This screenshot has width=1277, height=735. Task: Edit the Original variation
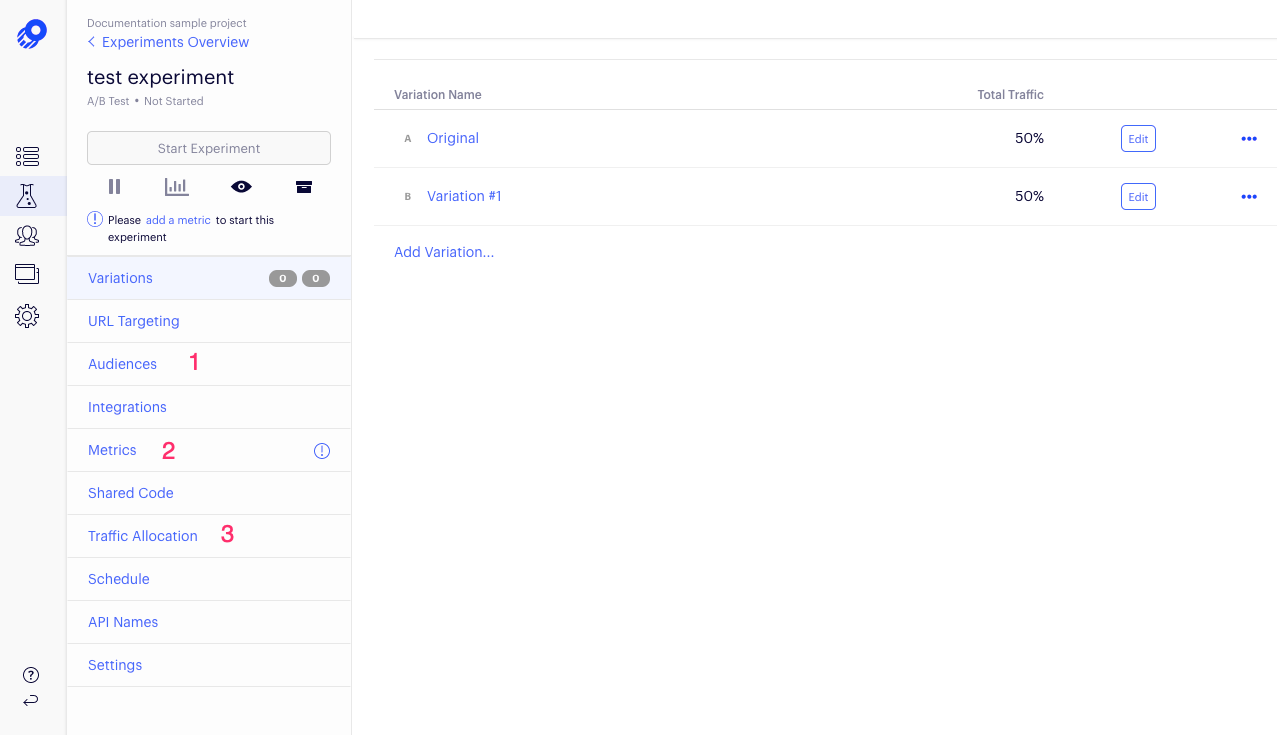pyautogui.click(x=1138, y=139)
